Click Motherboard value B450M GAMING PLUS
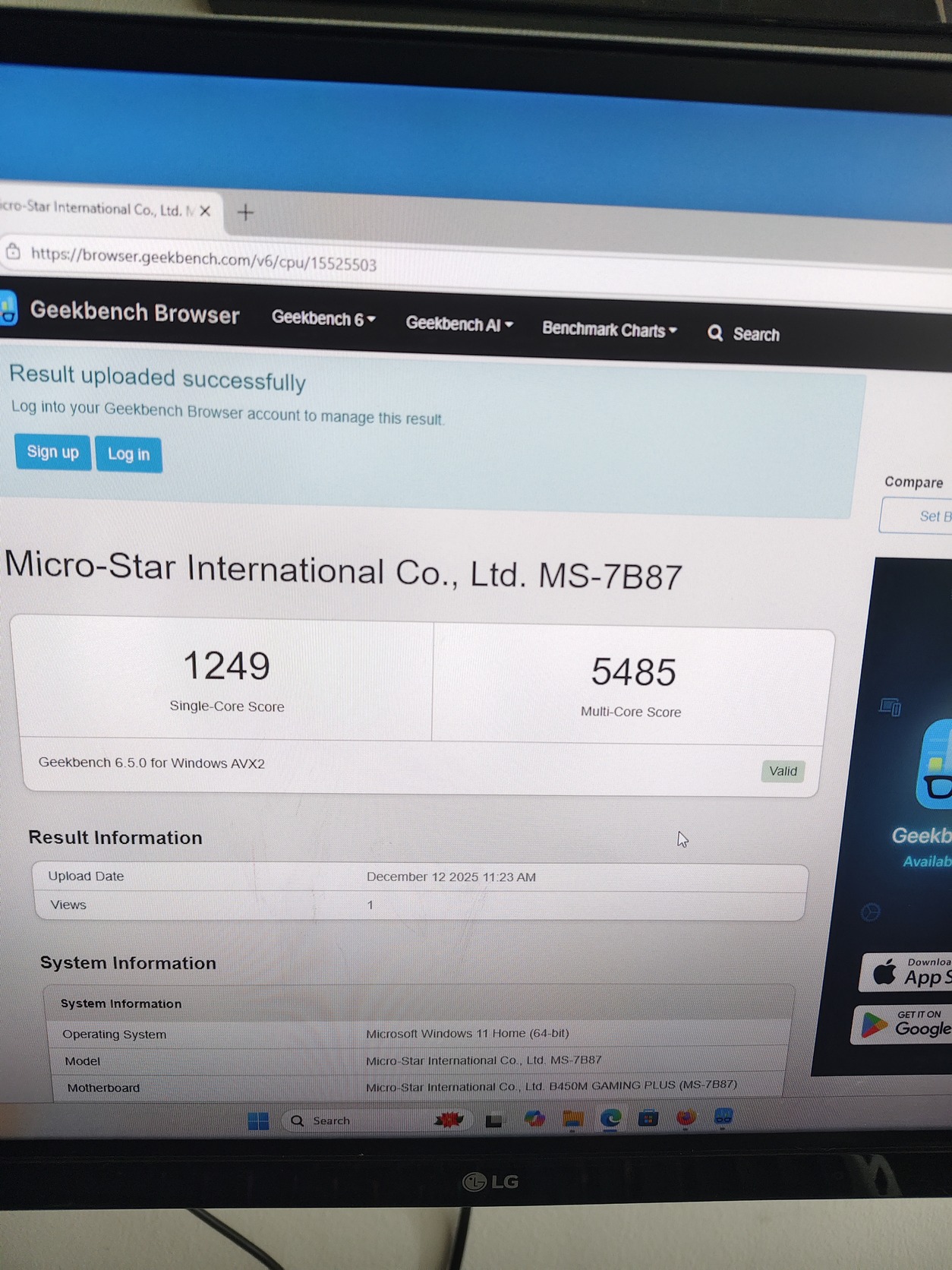Image resolution: width=952 pixels, height=1270 pixels. (x=551, y=1085)
